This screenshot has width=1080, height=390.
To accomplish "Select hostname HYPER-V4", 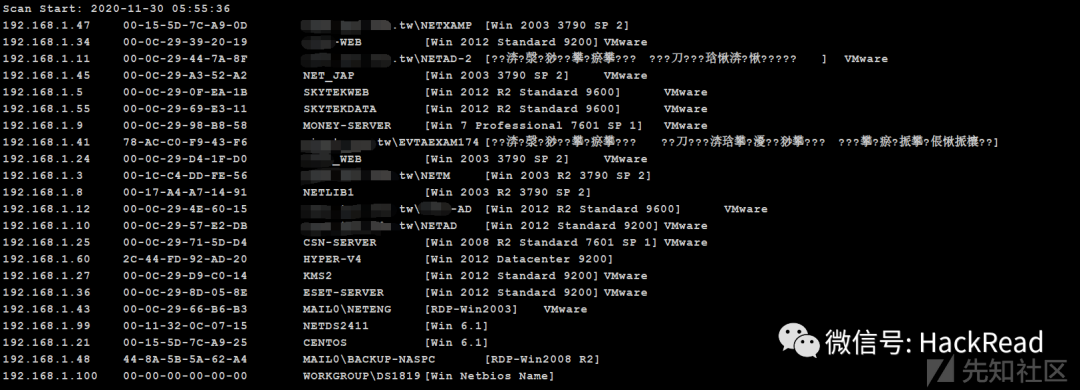I will coord(333,259).
